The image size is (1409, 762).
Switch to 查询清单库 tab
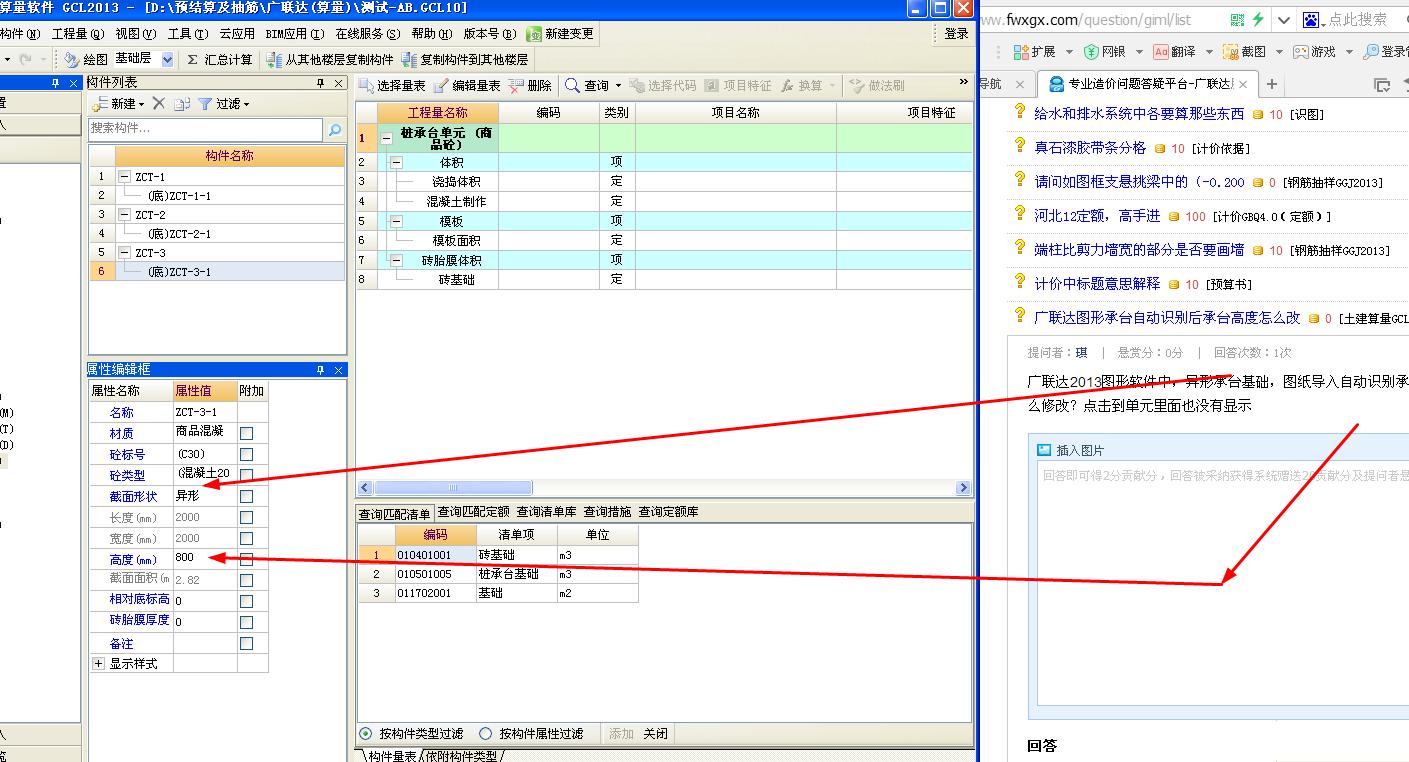546,512
